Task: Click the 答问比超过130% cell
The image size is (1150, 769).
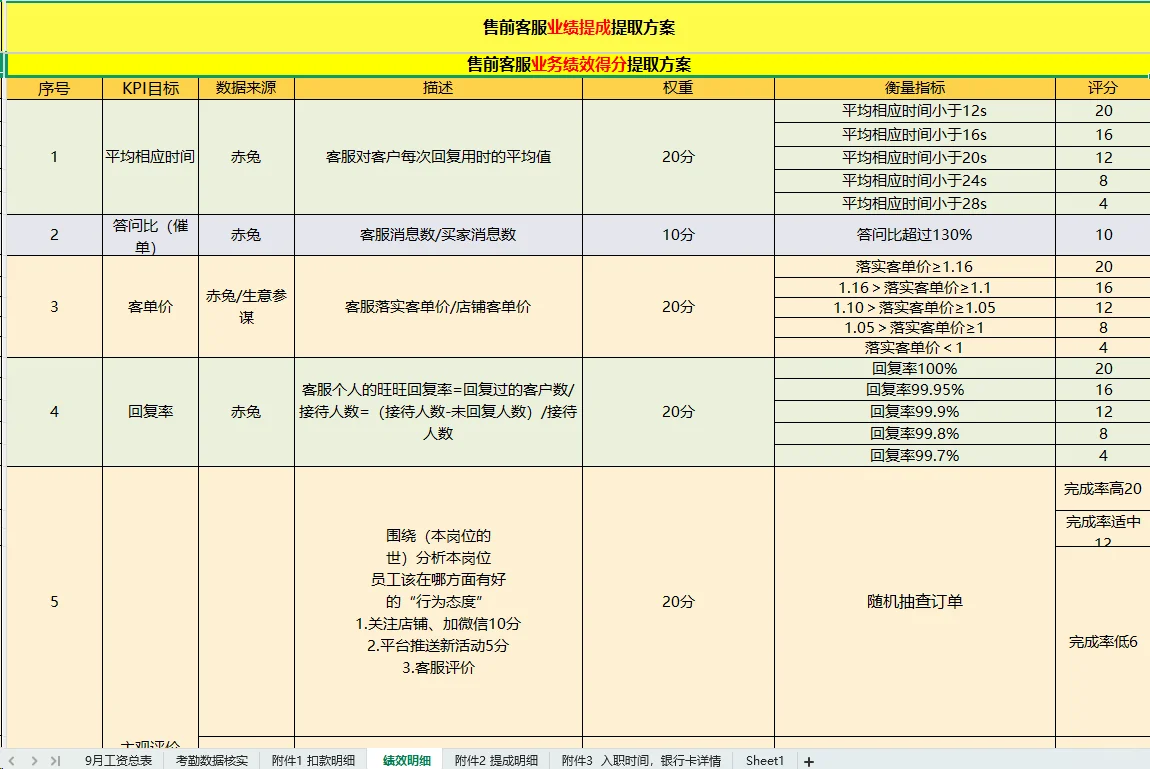Action: pyautogui.click(x=913, y=235)
